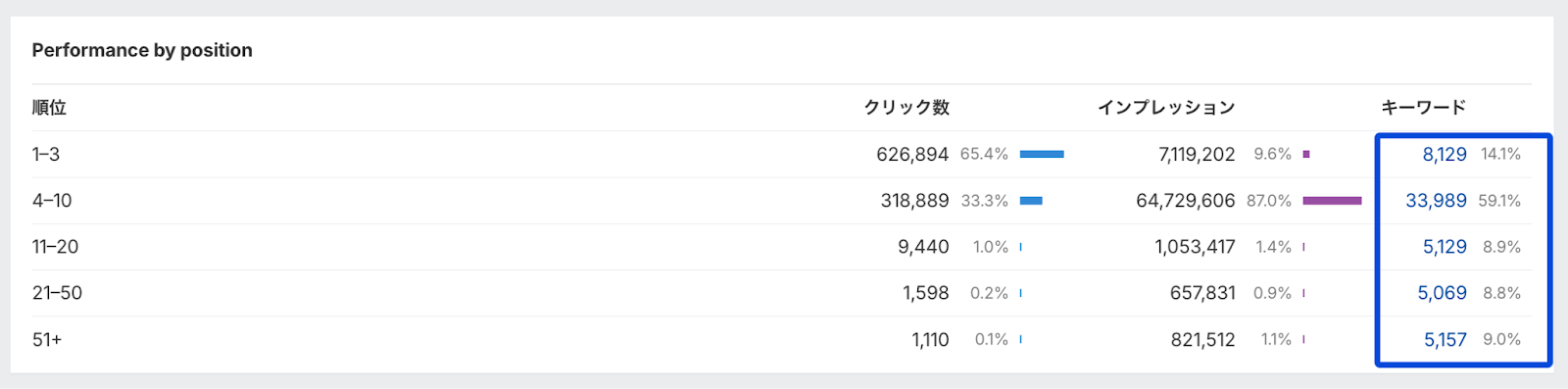
Task: Click the クリック数 column header
Action: [x=906, y=108]
